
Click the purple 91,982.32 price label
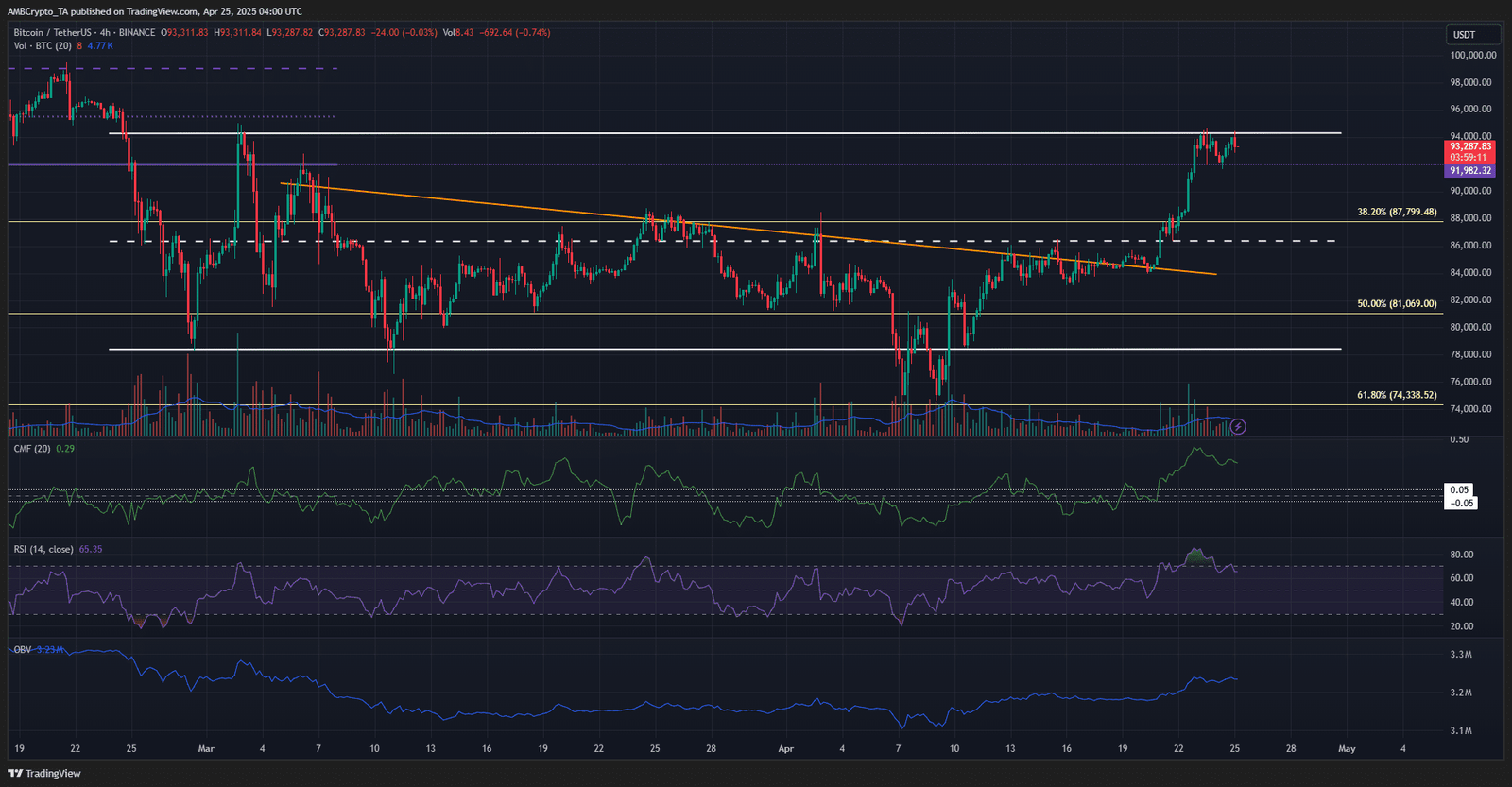[x=1470, y=171]
